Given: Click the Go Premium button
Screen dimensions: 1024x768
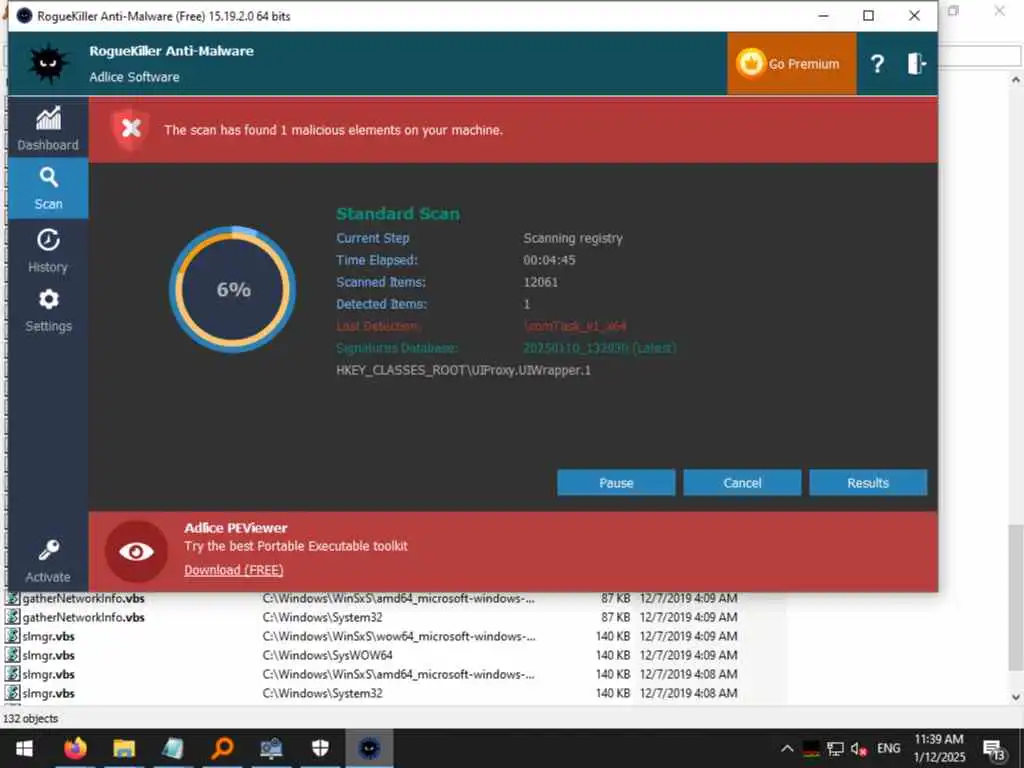Looking at the screenshot, I should coord(791,64).
